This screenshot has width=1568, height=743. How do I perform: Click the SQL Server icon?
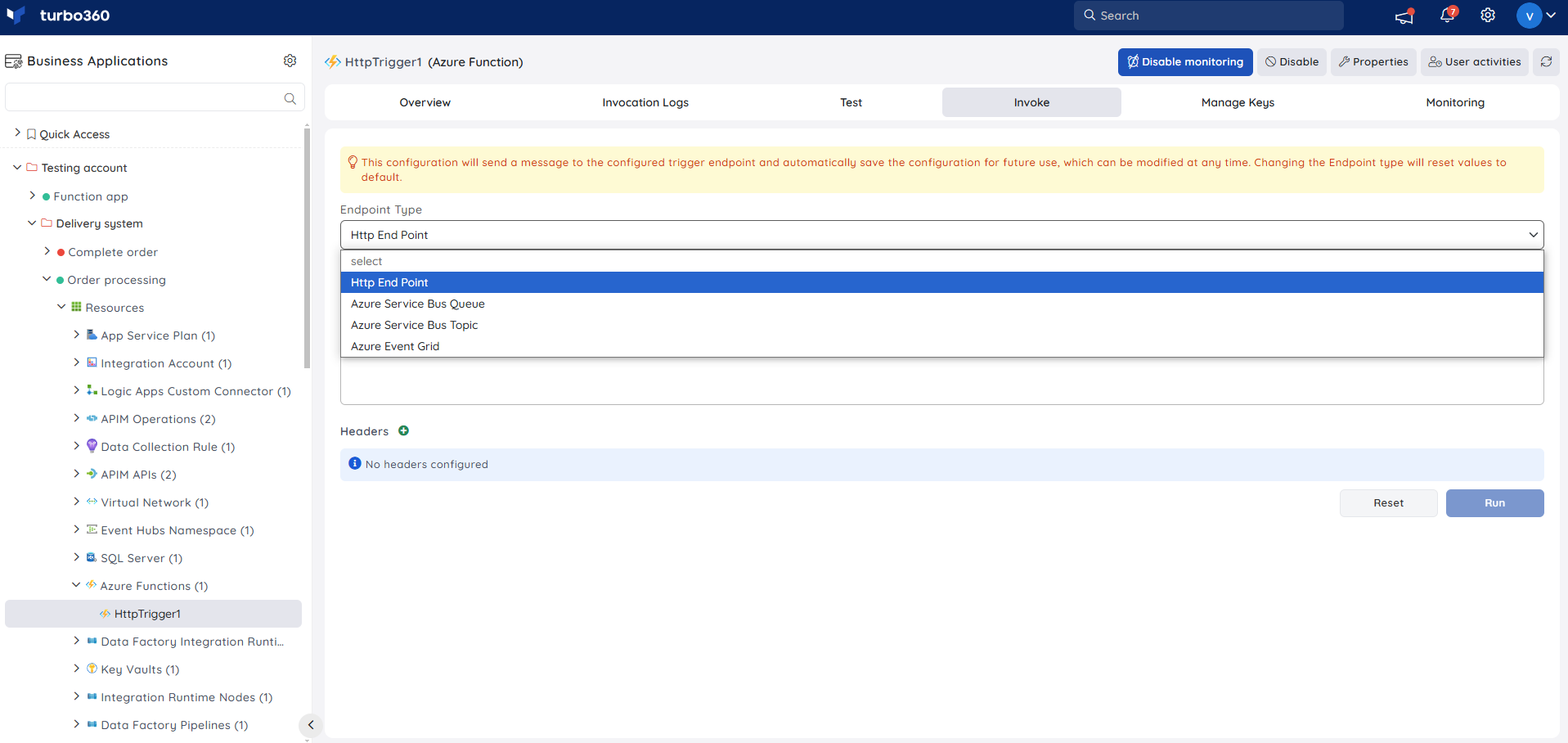92,557
